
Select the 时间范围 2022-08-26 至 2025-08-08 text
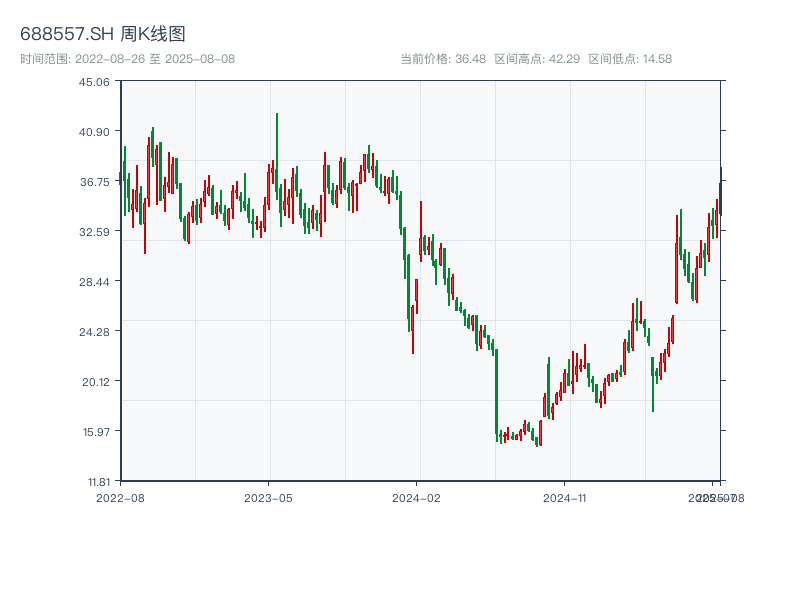coord(128,59)
